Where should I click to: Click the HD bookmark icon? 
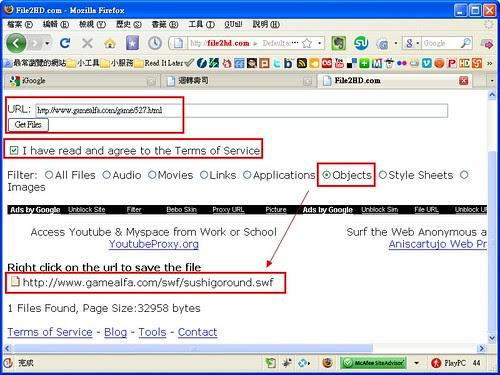[464, 63]
